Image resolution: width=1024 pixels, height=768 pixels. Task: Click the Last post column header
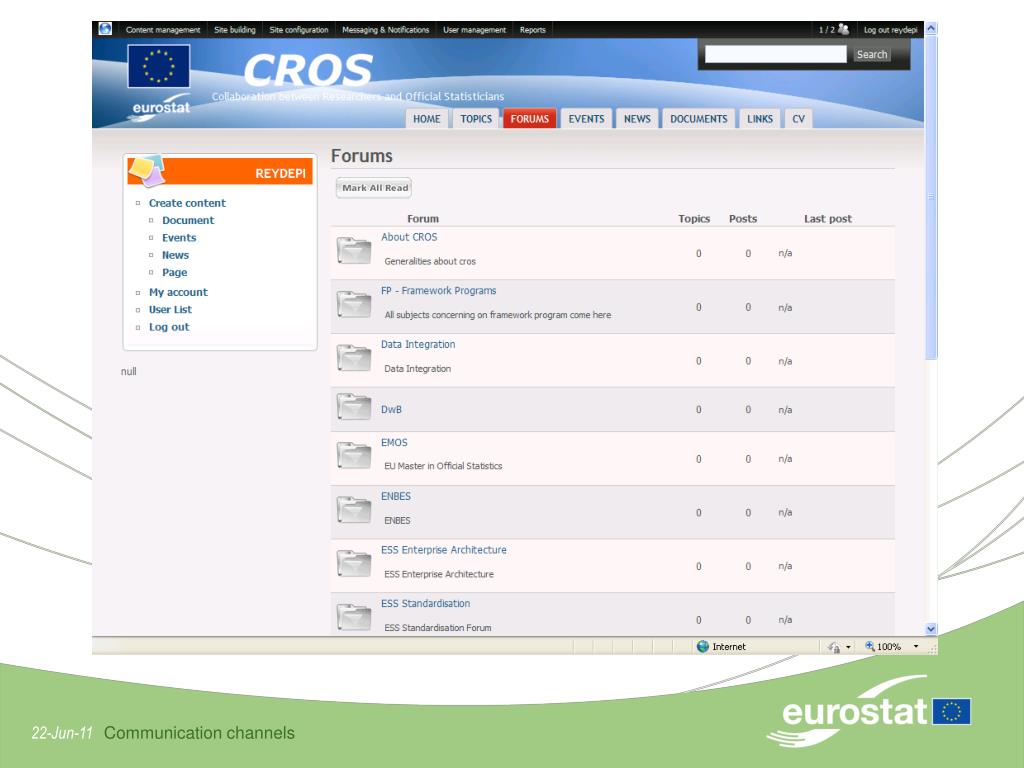click(x=827, y=219)
